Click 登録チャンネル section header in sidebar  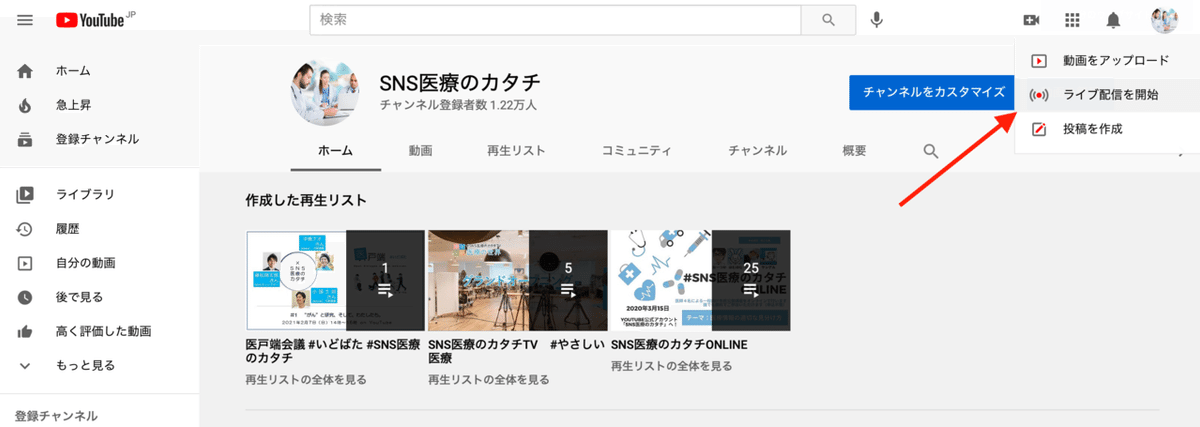(x=56, y=416)
